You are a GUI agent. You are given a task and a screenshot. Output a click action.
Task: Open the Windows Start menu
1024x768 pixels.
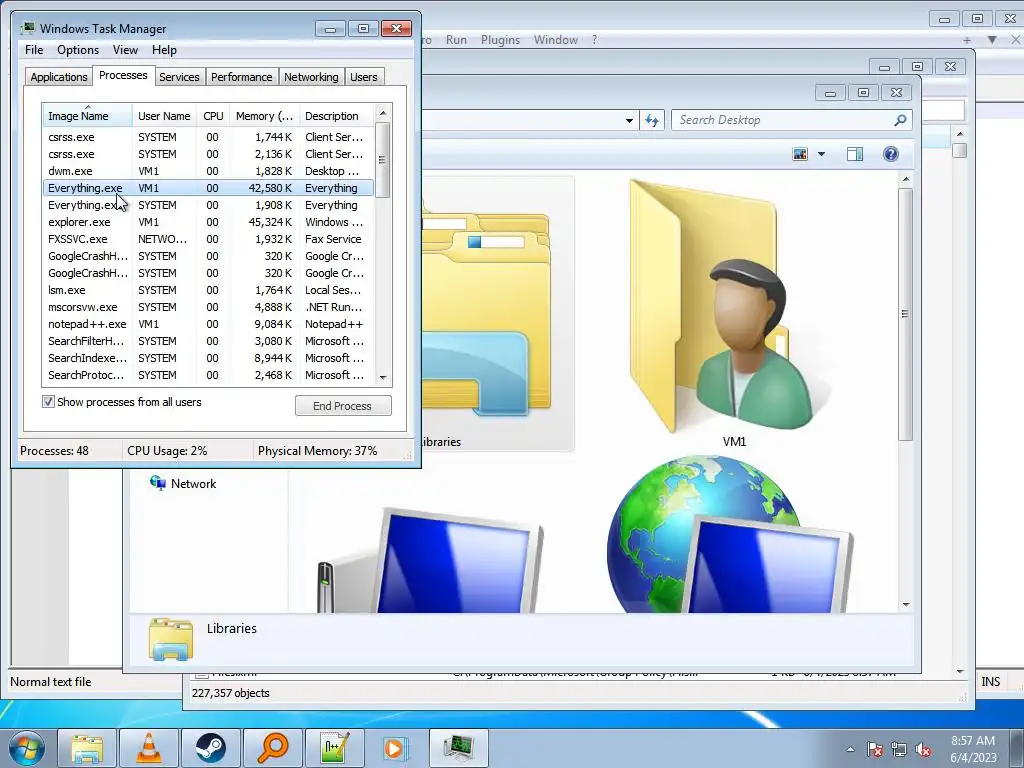click(x=27, y=748)
